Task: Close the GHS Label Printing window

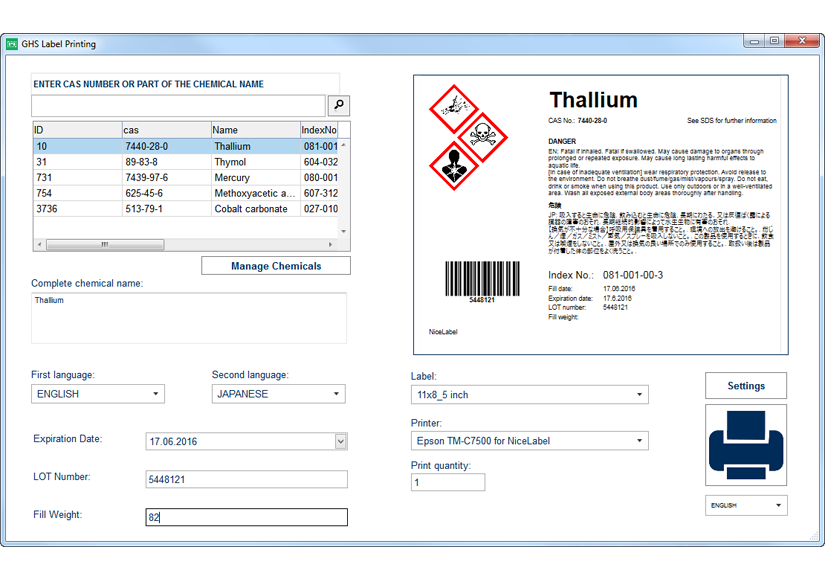Action: pyautogui.click(x=802, y=40)
